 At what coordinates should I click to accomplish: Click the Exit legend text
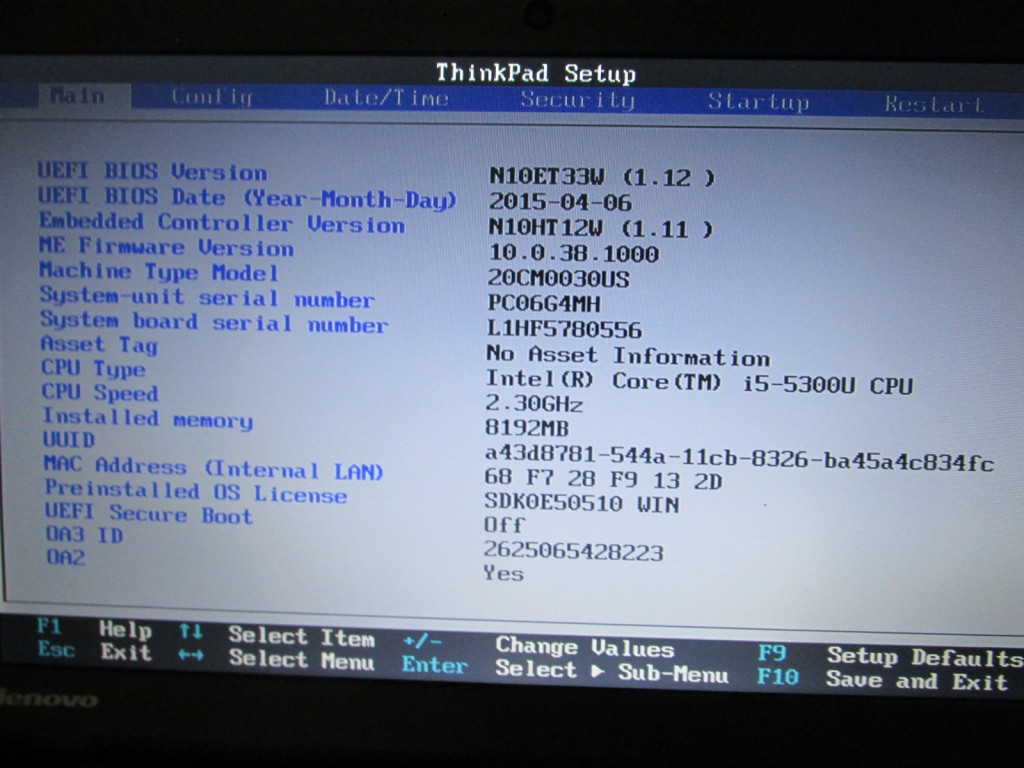[x=126, y=652]
